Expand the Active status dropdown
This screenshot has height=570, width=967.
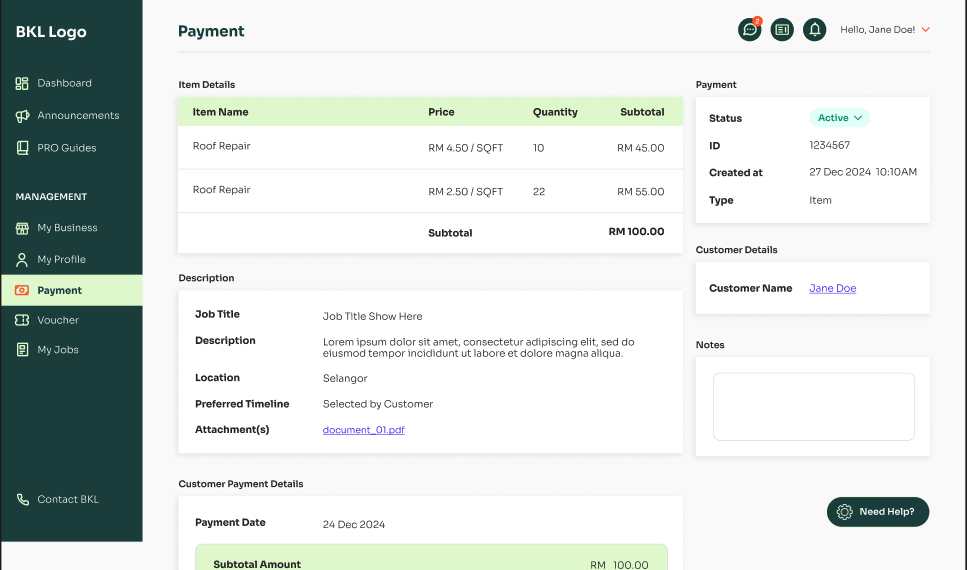[x=839, y=118]
